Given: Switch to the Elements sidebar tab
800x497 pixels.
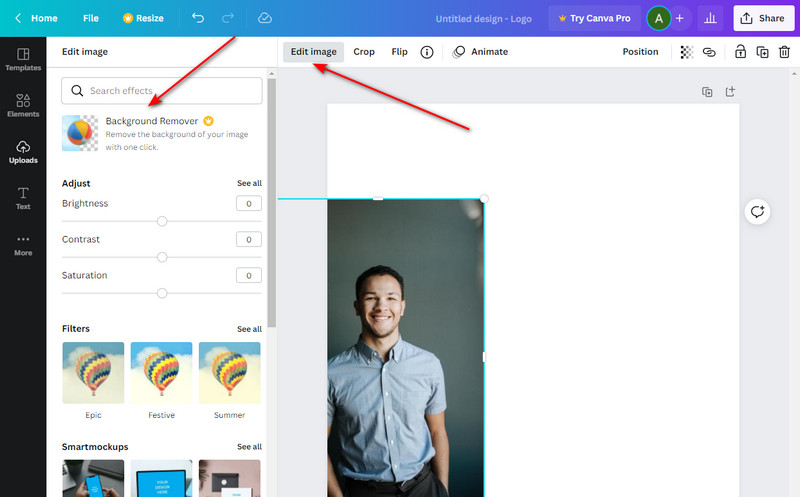Looking at the screenshot, I should 23,105.
